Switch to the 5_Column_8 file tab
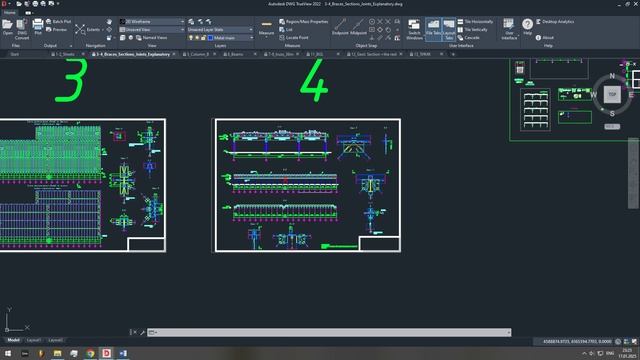 click(196, 54)
